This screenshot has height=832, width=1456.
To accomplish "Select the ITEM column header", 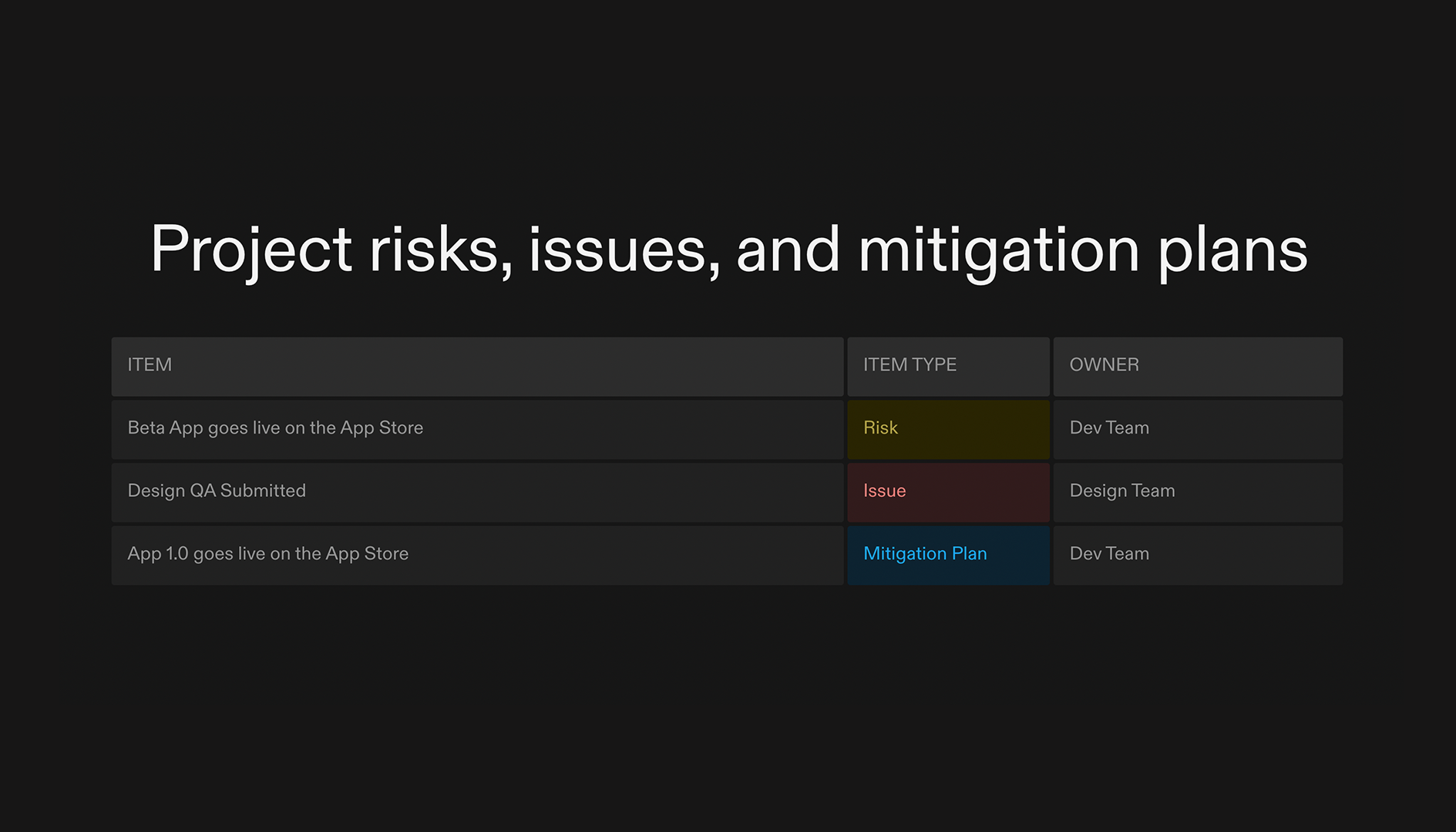I will (149, 365).
